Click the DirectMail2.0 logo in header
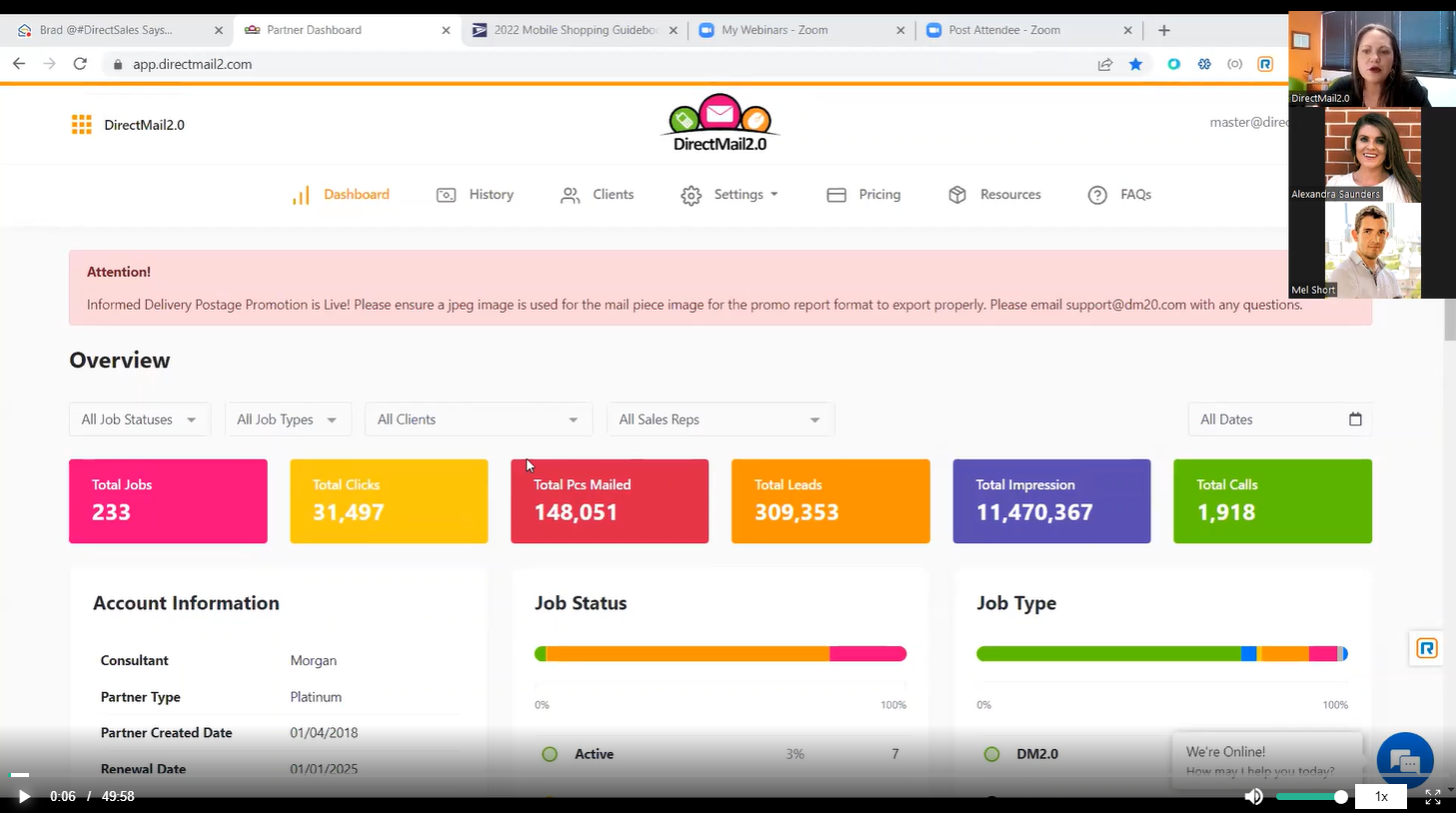 click(719, 122)
